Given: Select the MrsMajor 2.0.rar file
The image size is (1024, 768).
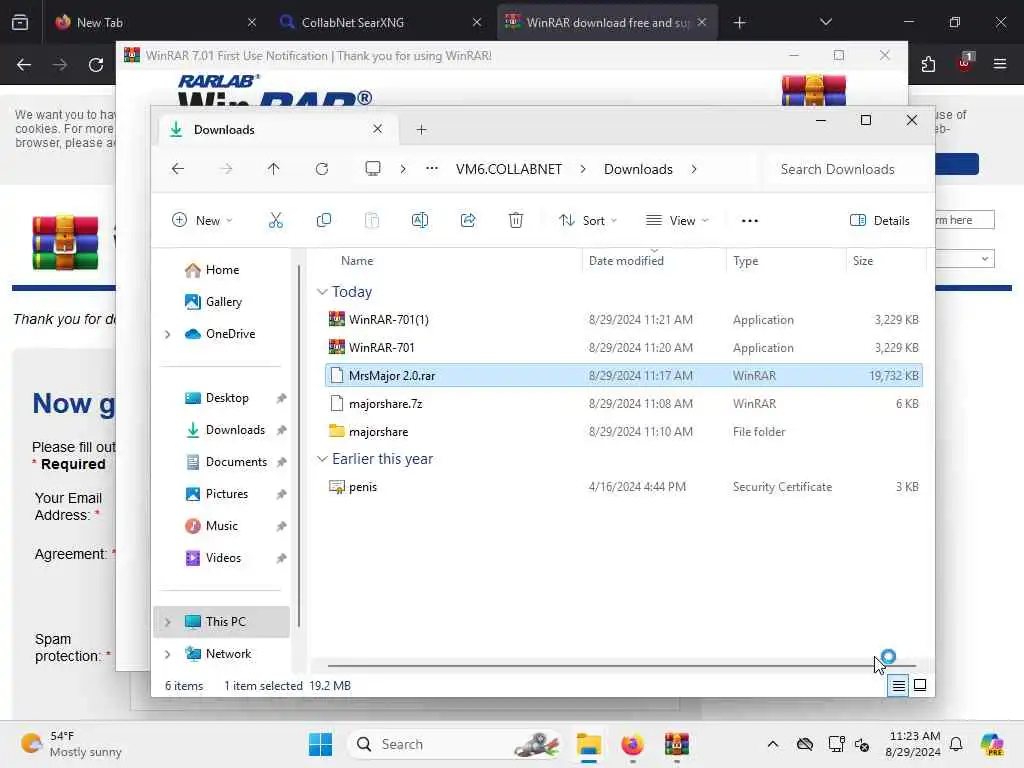Looking at the screenshot, I should (x=624, y=376).
